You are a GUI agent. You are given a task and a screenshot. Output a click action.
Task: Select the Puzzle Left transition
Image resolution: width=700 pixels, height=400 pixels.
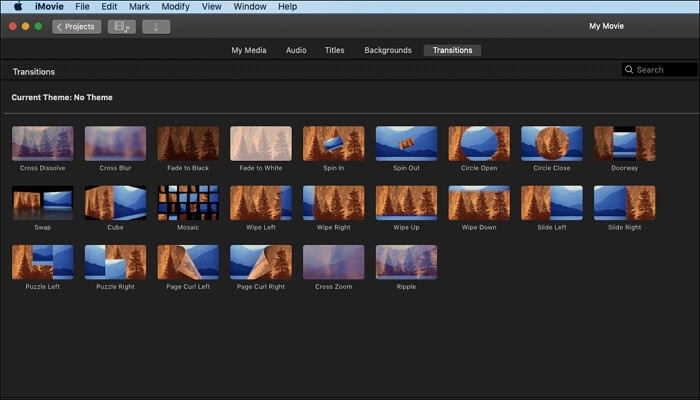pos(42,262)
